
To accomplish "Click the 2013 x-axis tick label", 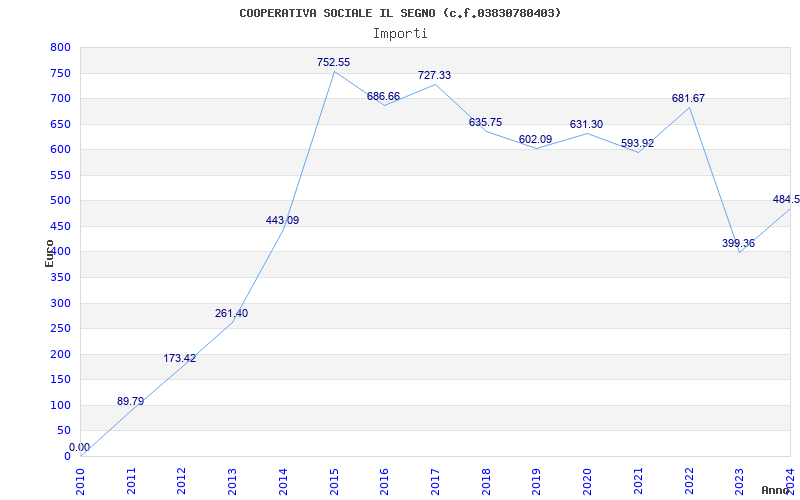I will pyautogui.click(x=233, y=481).
